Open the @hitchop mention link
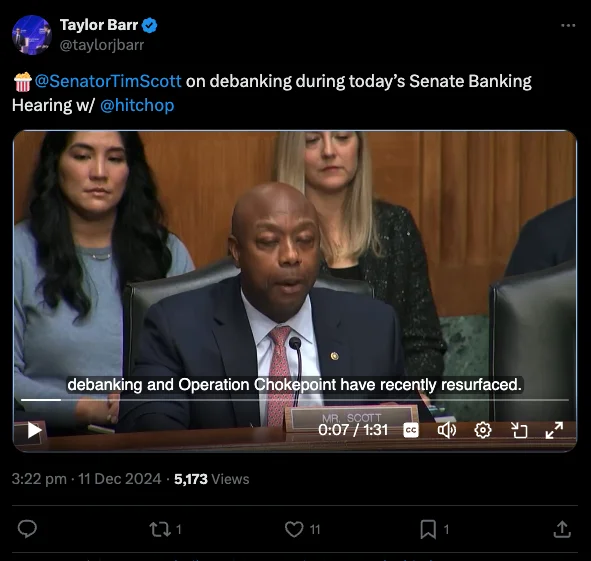 [137, 105]
